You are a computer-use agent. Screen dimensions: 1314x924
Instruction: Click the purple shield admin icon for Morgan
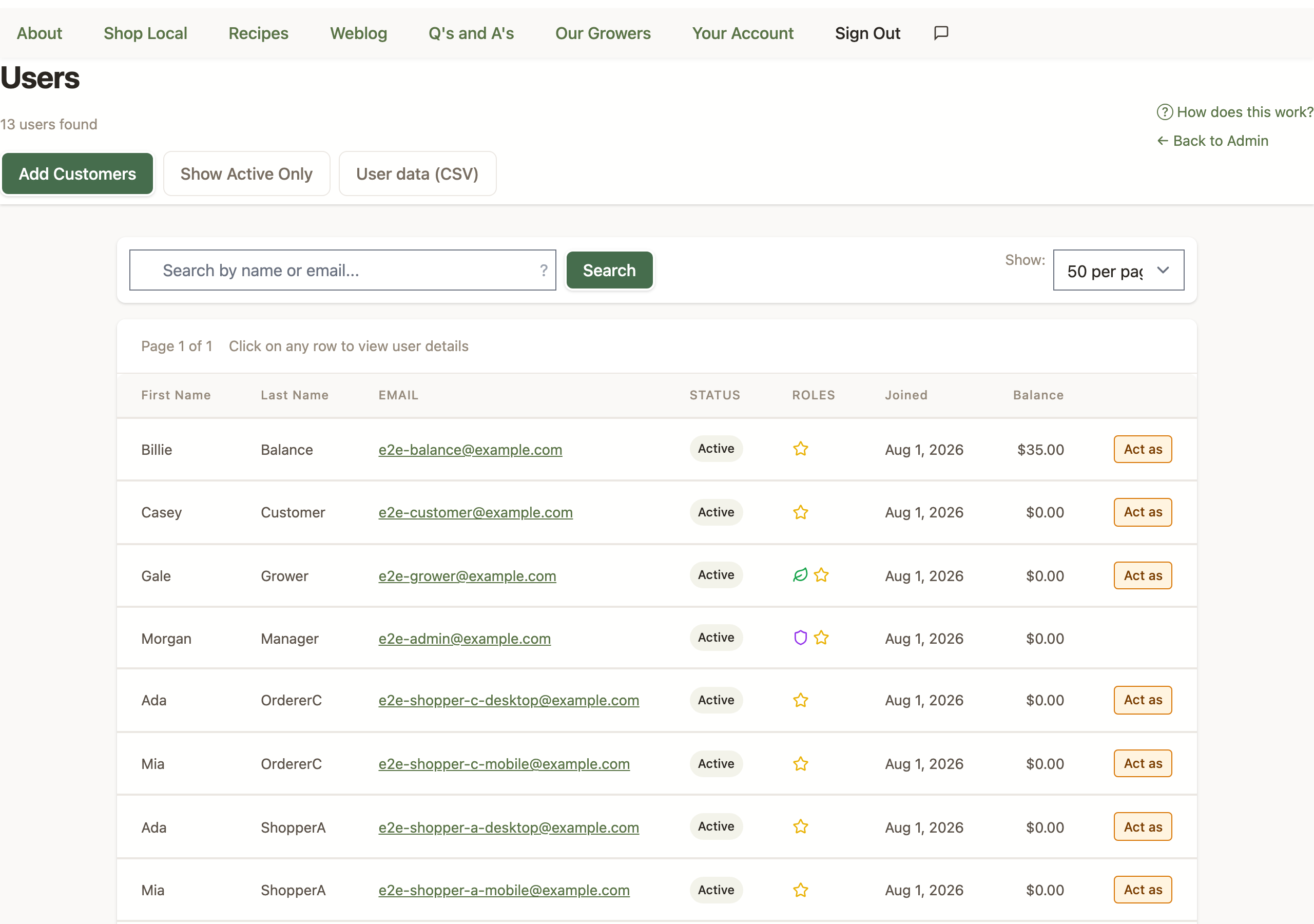click(x=800, y=637)
